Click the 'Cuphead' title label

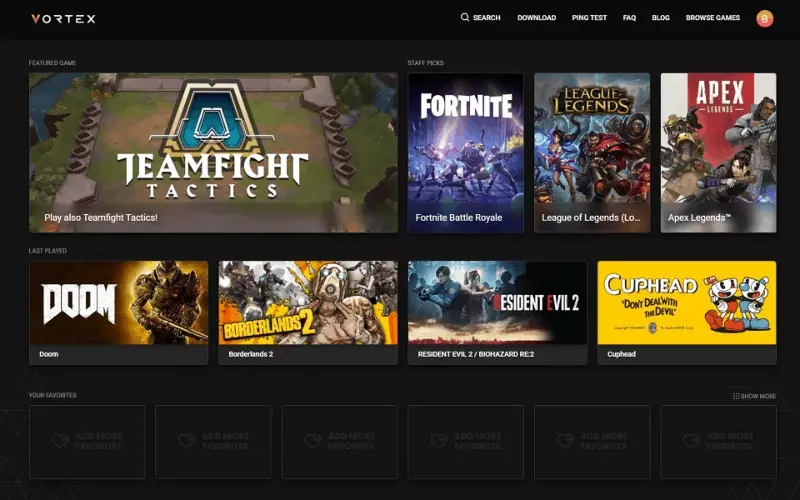(621, 354)
